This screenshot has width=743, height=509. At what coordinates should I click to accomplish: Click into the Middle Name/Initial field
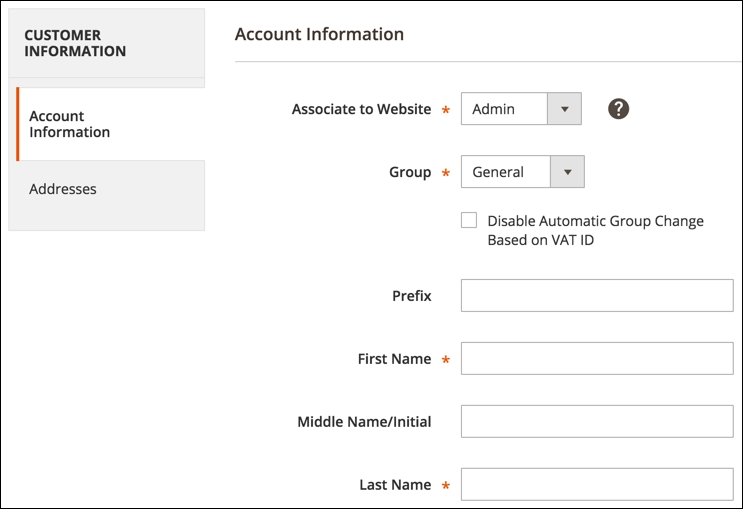(597, 421)
